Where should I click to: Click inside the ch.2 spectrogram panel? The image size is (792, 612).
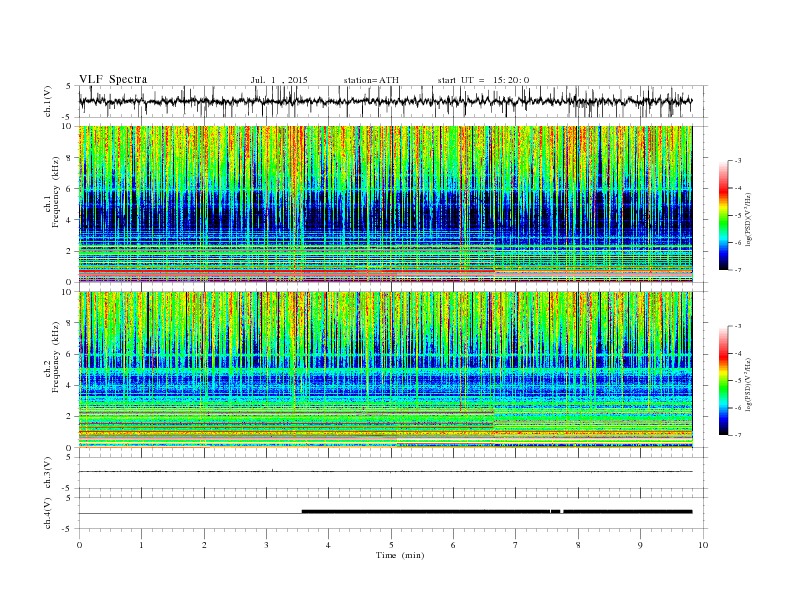pyautogui.click(x=385, y=369)
